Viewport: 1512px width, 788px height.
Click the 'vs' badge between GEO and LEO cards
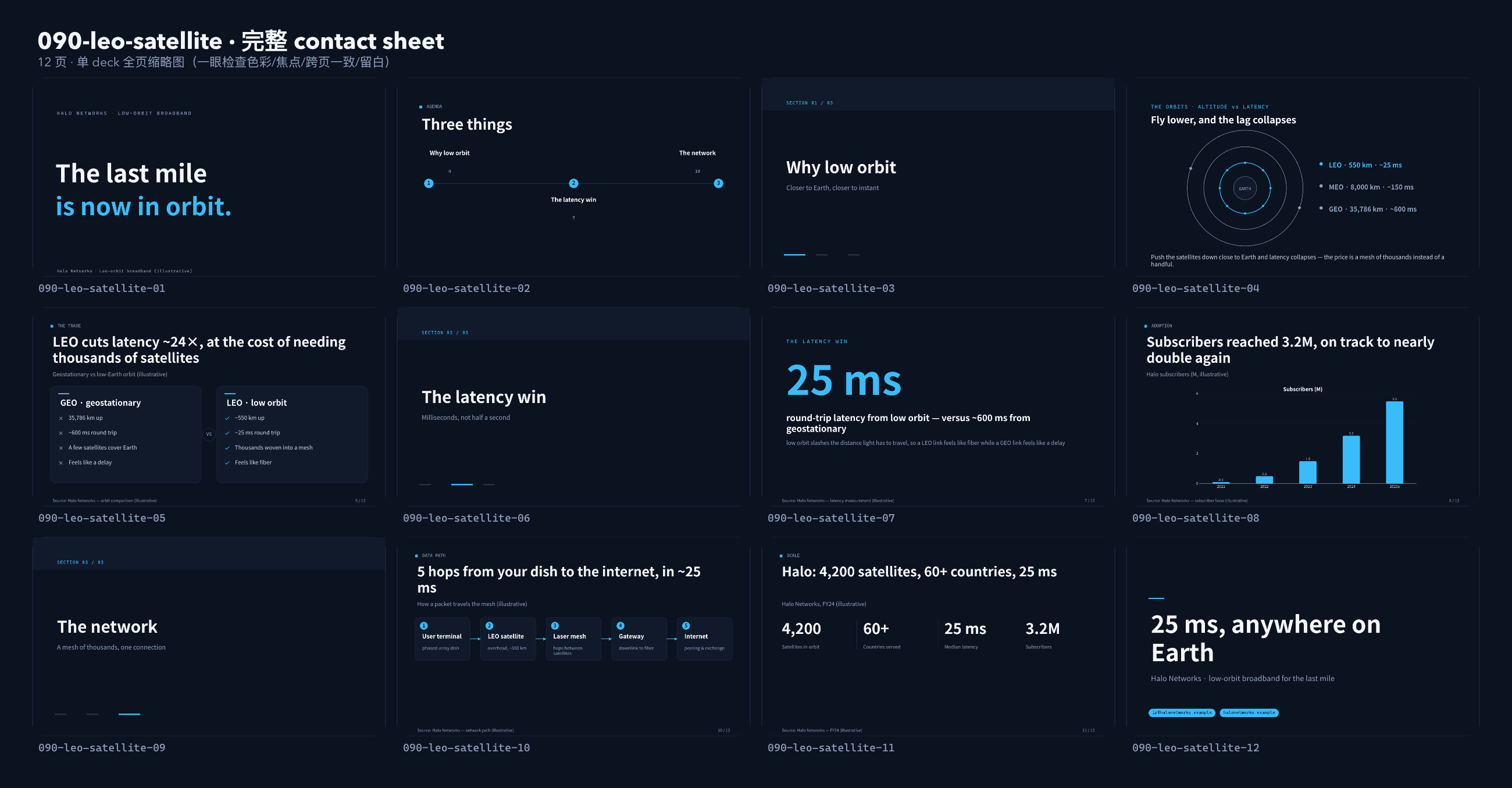pyautogui.click(x=209, y=434)
